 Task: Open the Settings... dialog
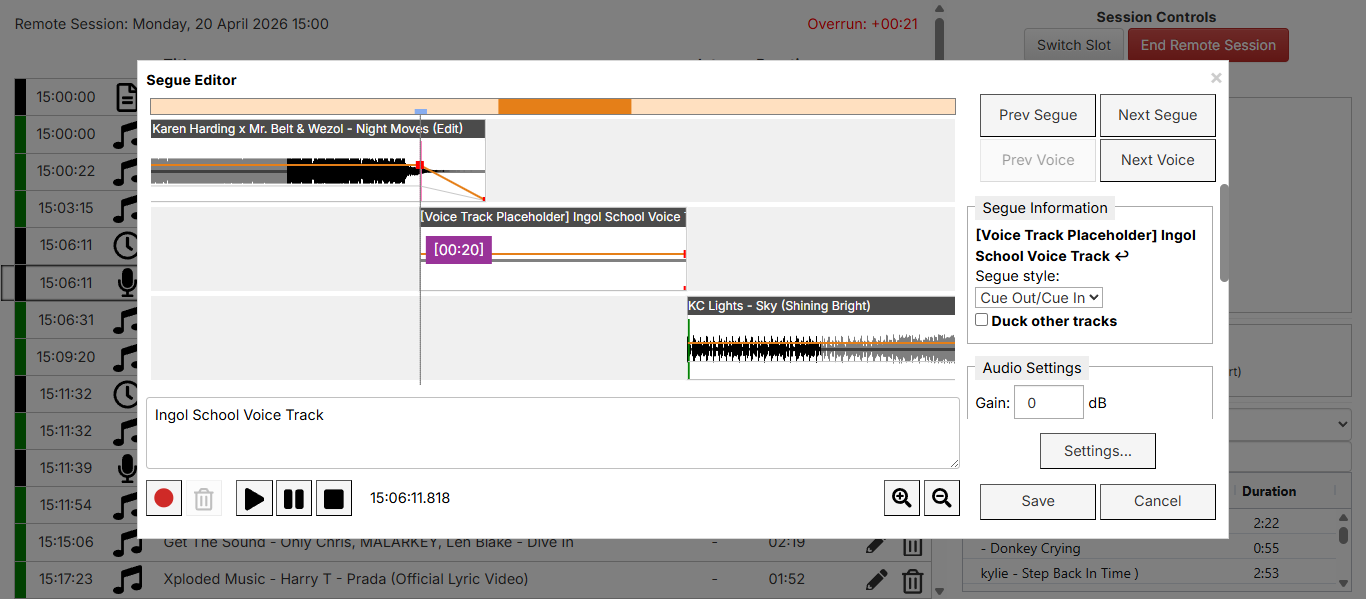[x=1097, y=451]
